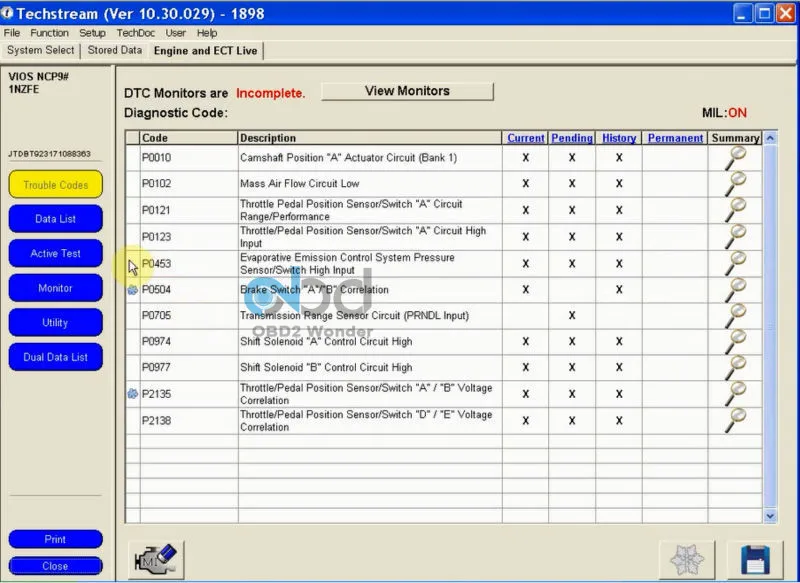The width and height of the screenshot is (800, 583).
Task: Select the P0453 code cell
Action: pyautogui.click(x=188, y=263)
